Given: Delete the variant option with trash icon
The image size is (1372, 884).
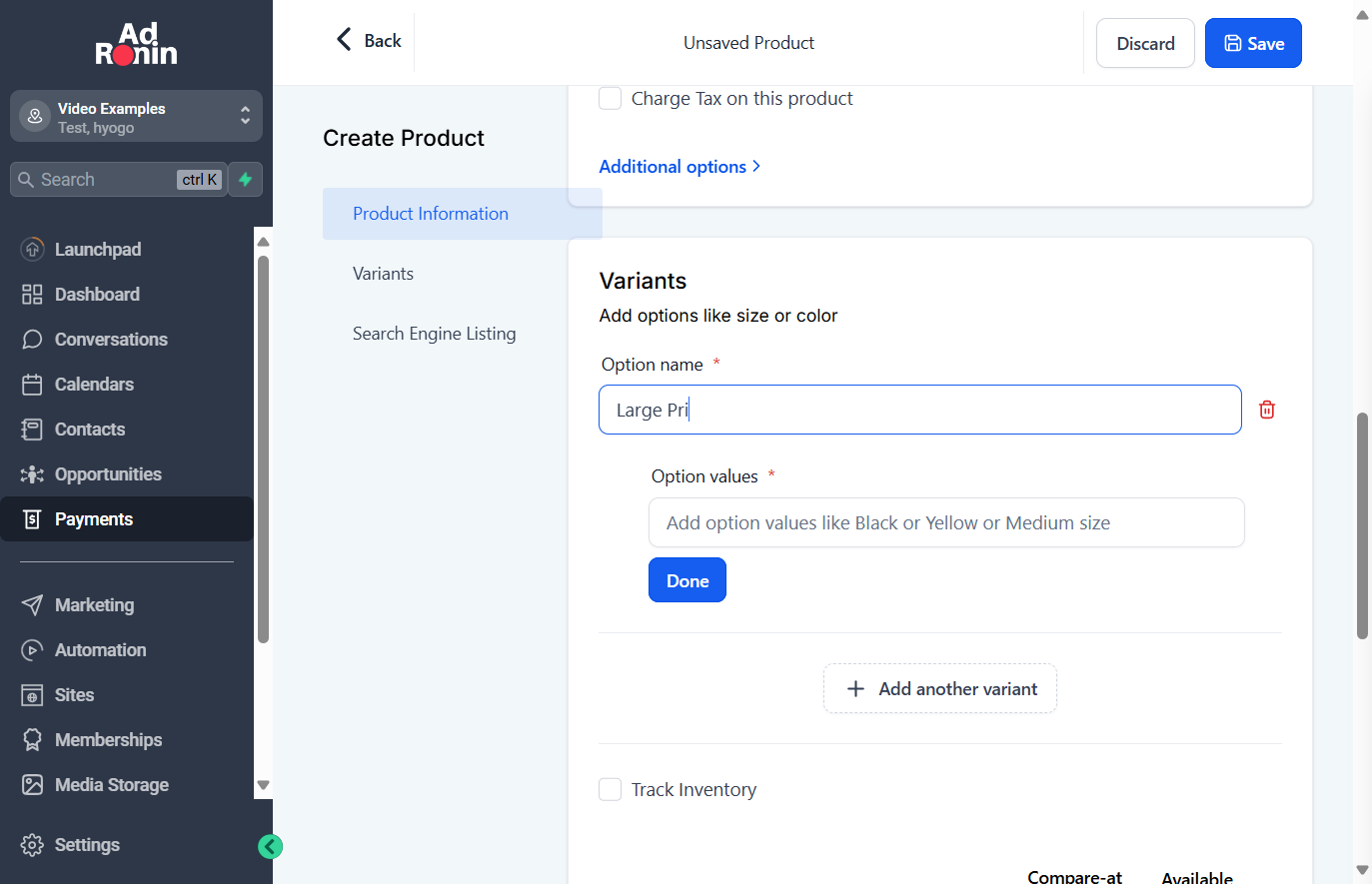Looking at the screenshot, I should pyautogui.click(x=1267, y=410).
